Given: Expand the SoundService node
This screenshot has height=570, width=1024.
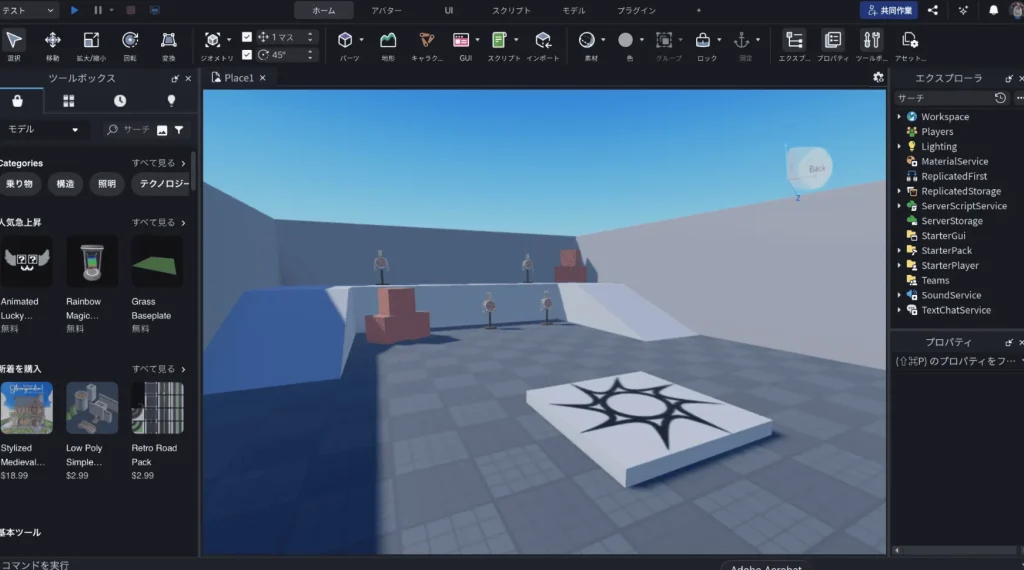Looking at the screenshot, I should pyautogui.click(x=899, y=295).
